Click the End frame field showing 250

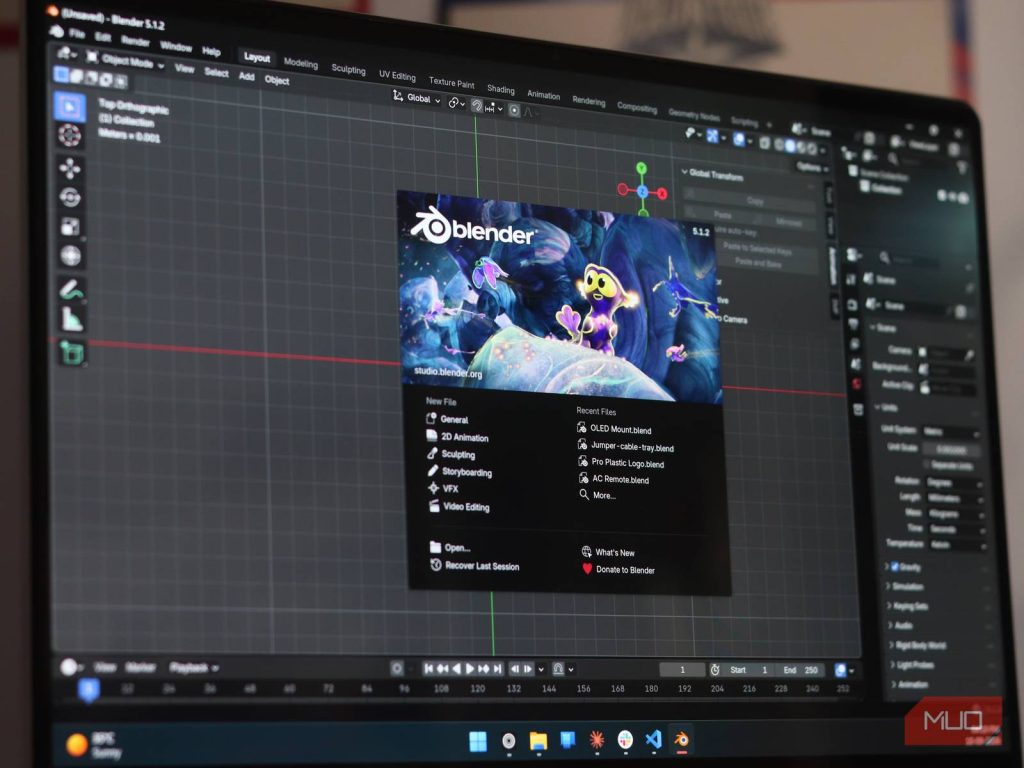(x=801, y=670)
